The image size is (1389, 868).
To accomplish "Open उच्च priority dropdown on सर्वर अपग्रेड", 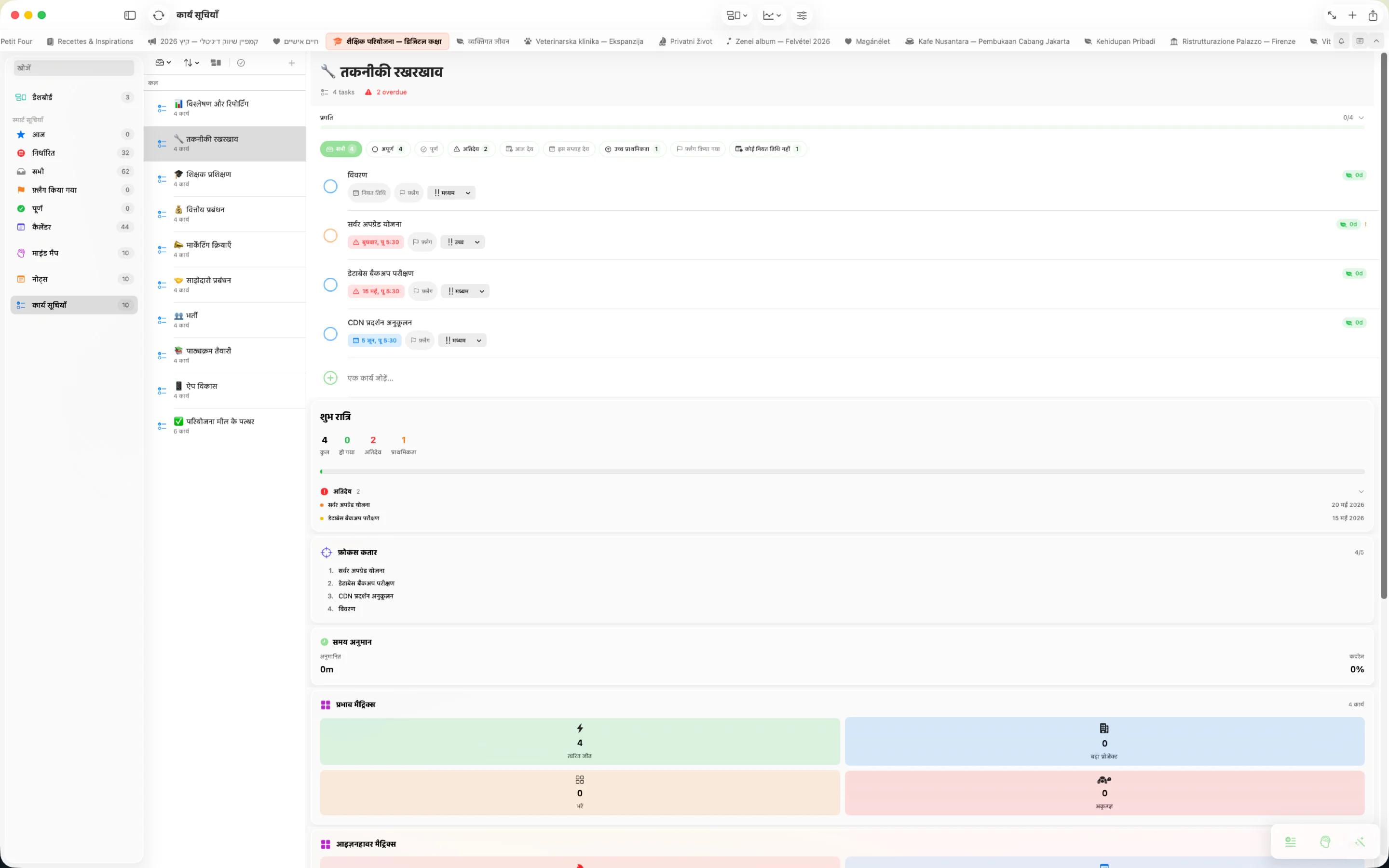I will click(x=463, y=242).
